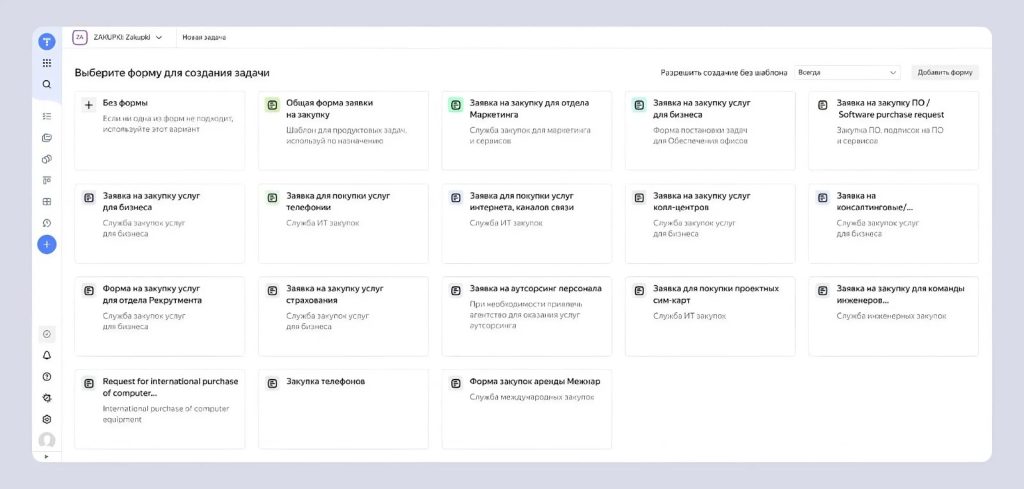Expand the sidebar with bottom arrow
This screenshot has height=489, width=1024.
[47, 456]
